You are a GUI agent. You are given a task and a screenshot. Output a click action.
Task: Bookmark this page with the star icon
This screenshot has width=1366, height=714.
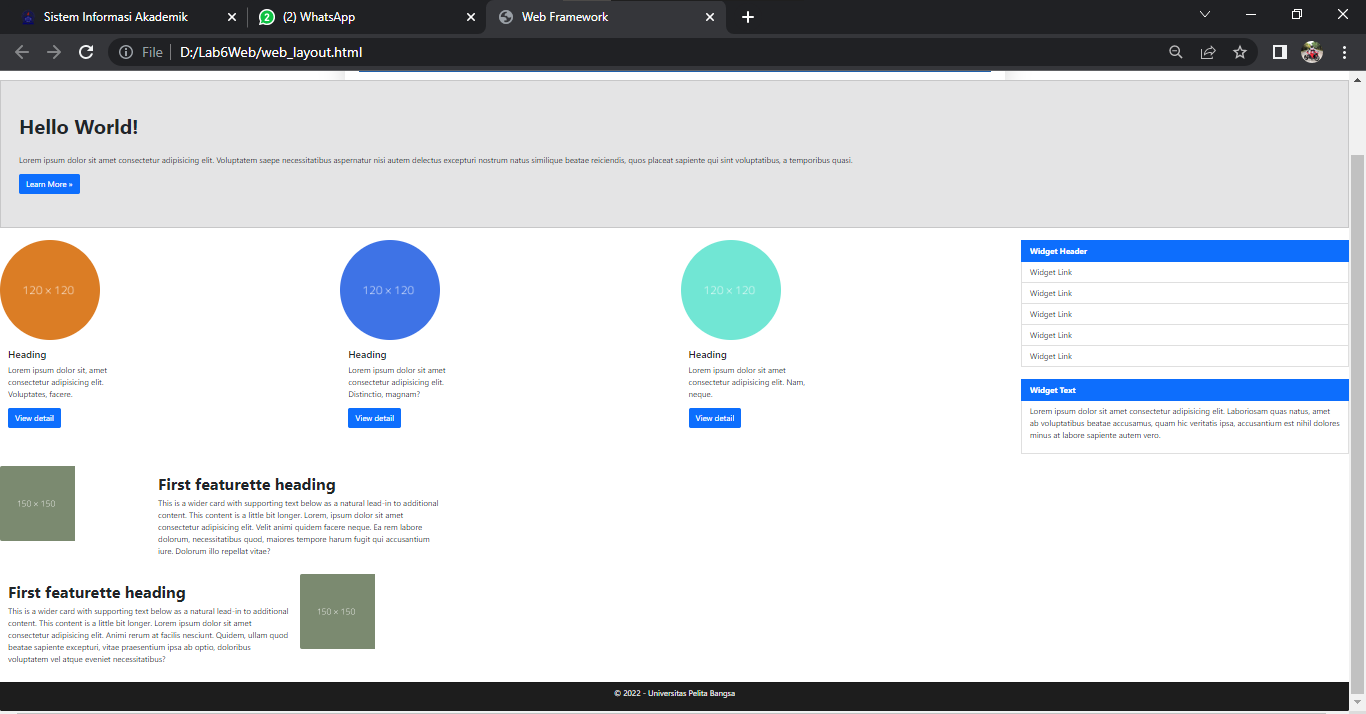point(1240,52)
